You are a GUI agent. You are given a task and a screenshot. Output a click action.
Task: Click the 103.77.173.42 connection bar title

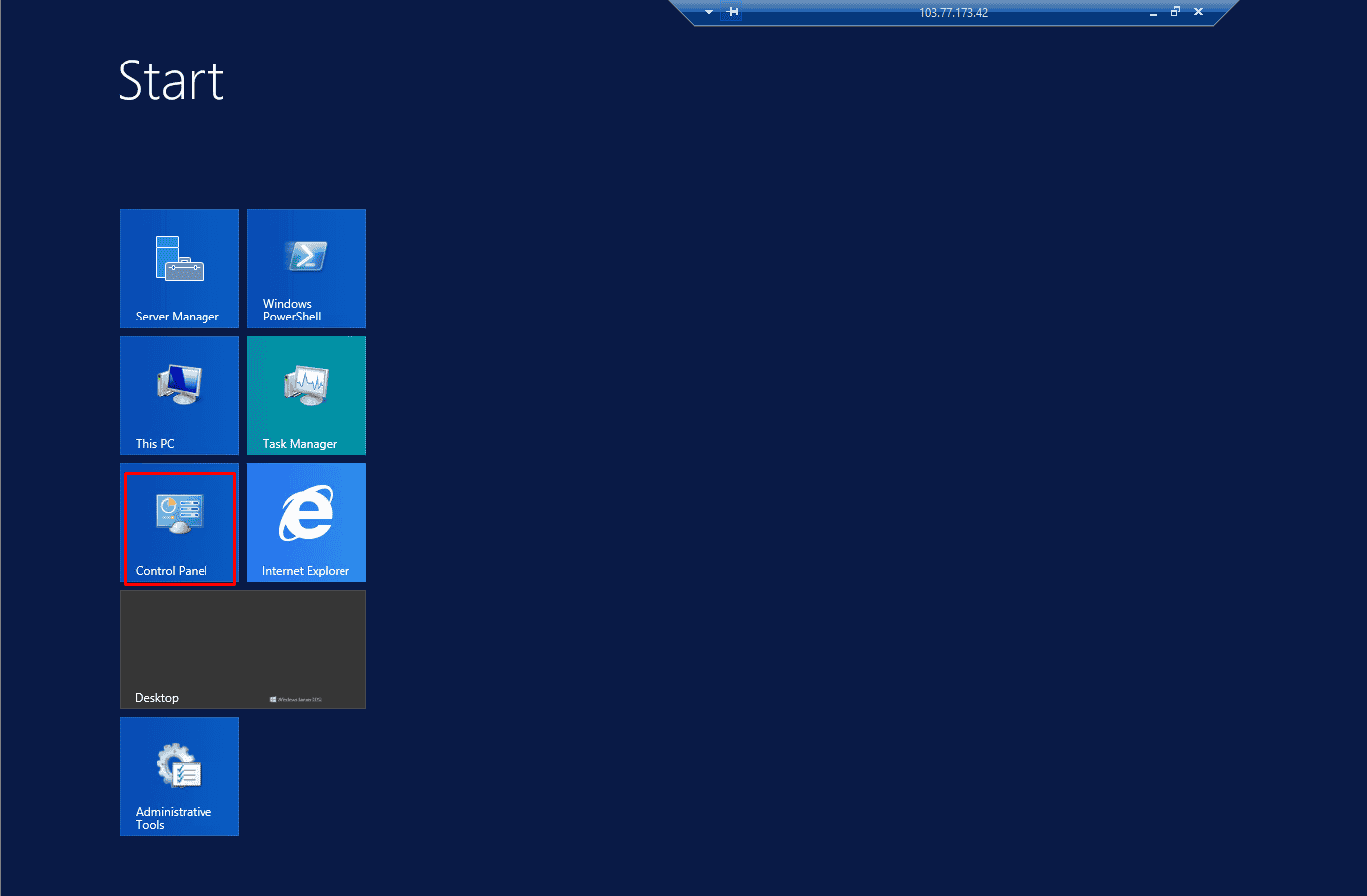point(953,13)
